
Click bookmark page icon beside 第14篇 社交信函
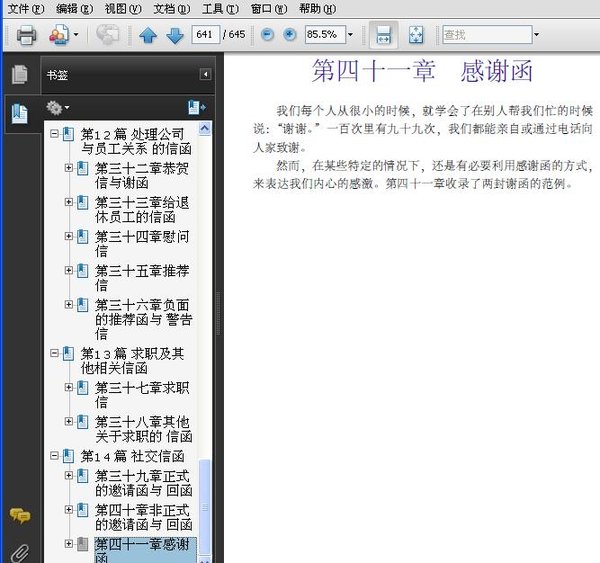click(68, 456)
